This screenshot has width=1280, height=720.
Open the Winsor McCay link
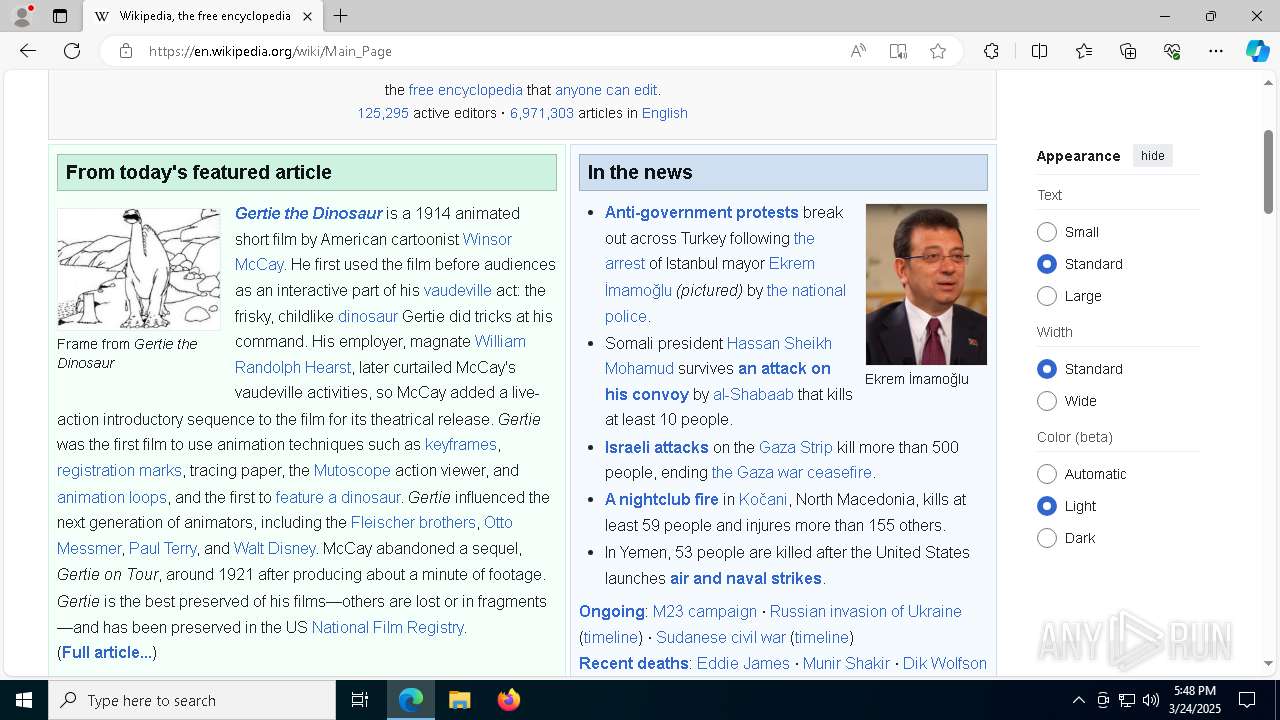click(373, 252)
